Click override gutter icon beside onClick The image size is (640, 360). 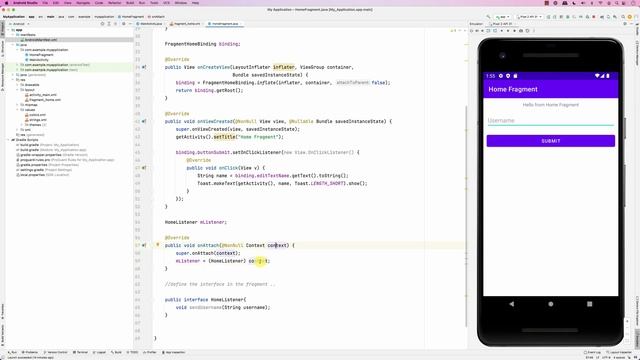click(144, 168)
